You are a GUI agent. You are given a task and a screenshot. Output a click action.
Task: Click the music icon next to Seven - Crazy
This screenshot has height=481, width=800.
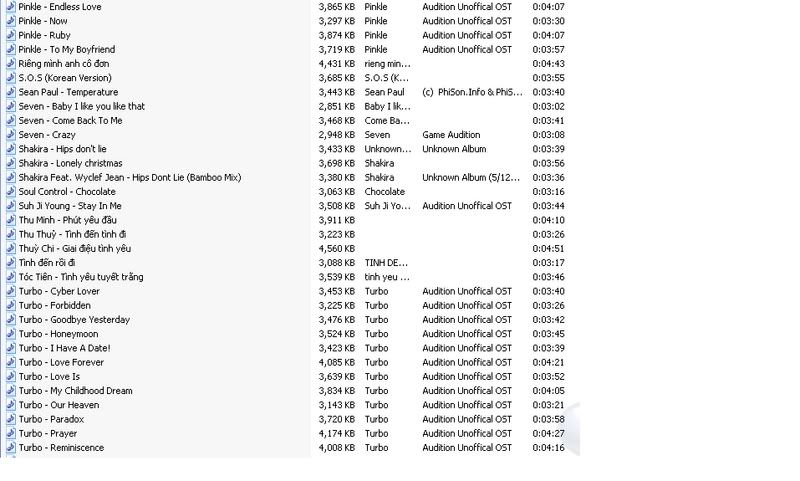pos(11,135)
